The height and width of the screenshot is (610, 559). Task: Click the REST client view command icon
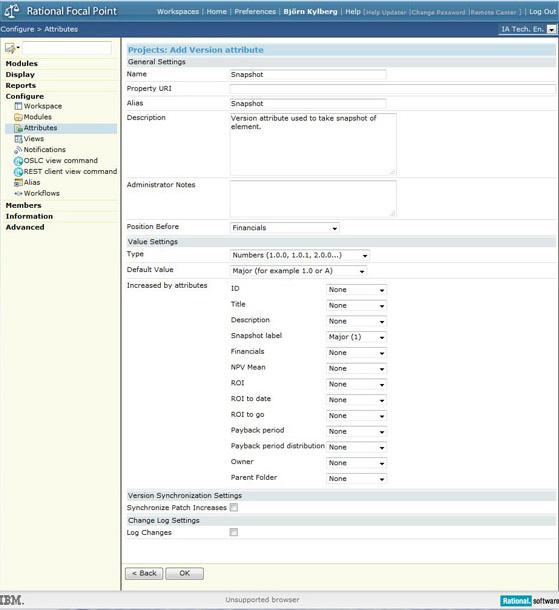click(18, 172)
